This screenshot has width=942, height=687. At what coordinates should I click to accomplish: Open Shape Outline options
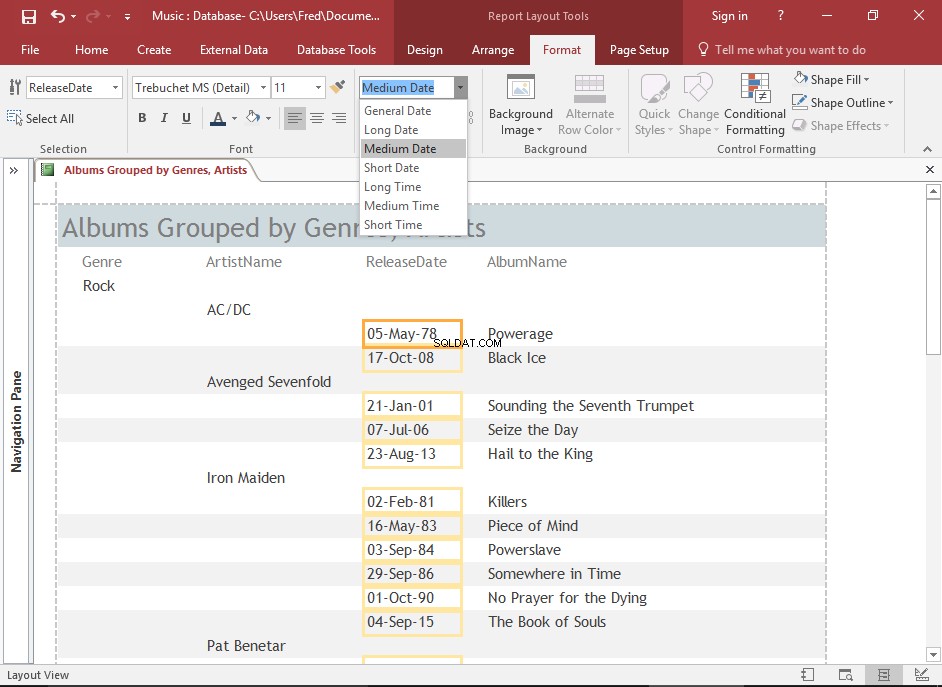coord(842,103)
